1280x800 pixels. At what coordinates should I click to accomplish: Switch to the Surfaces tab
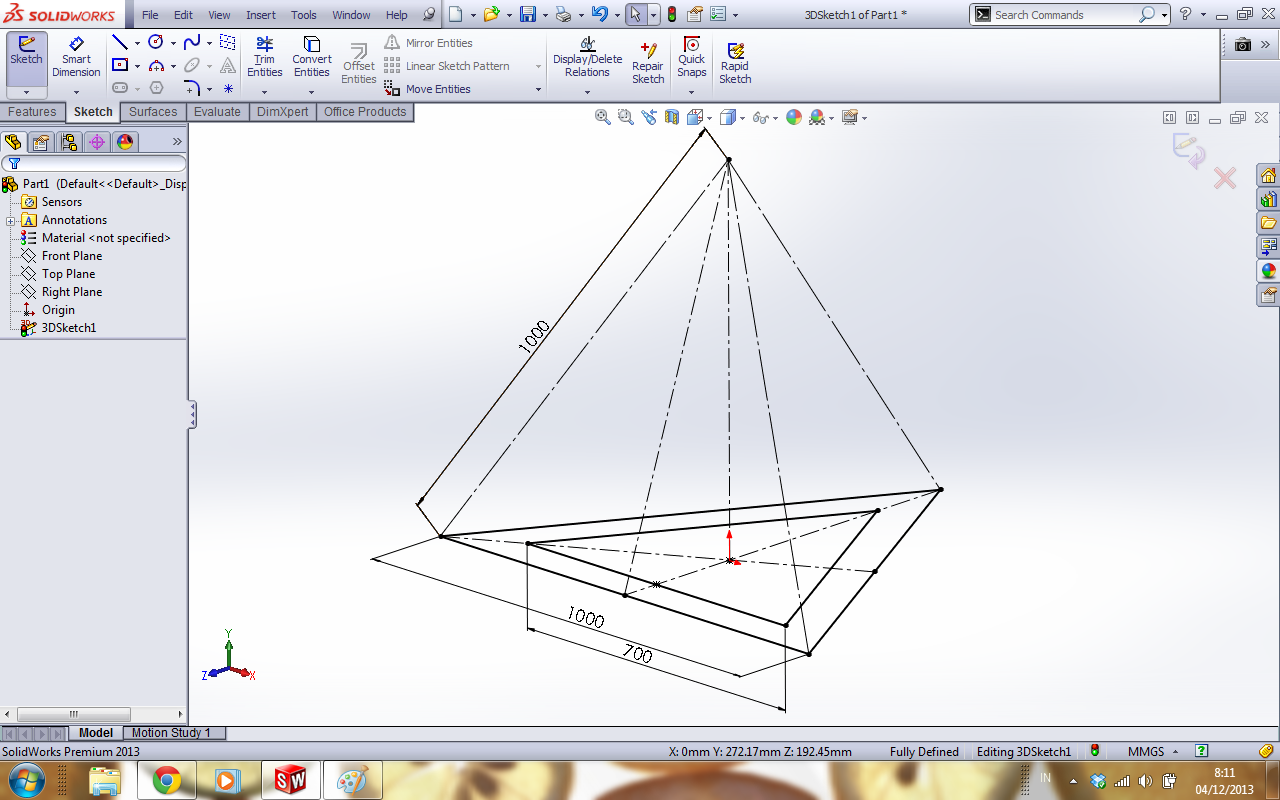coord(153,112)
